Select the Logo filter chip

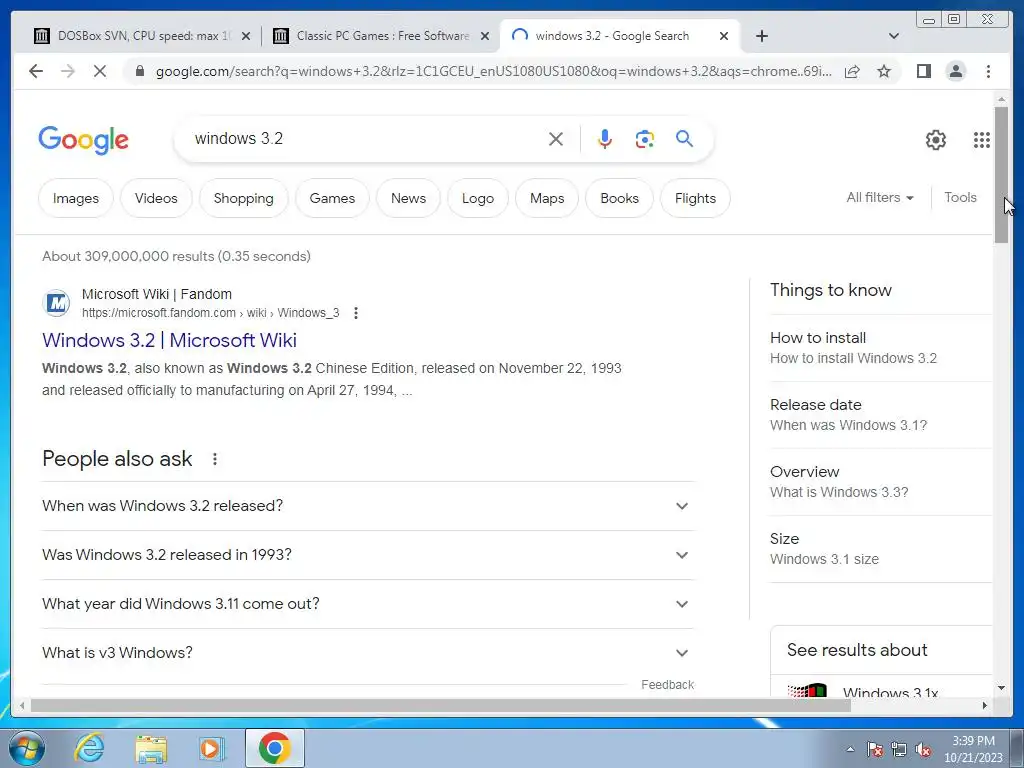[x=478, y=198]
